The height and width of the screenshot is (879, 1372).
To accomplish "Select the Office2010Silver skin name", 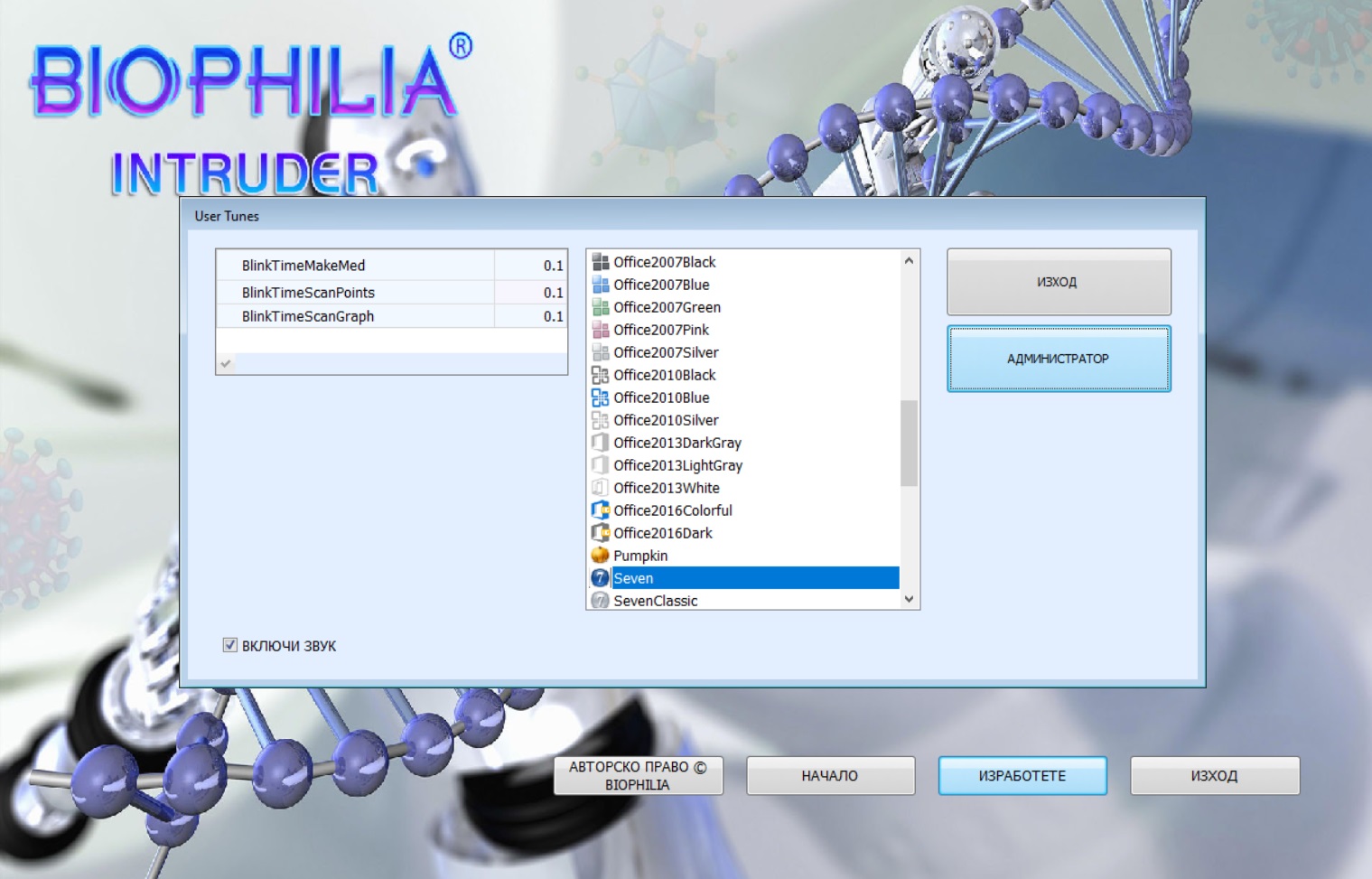I will [666, 420].
